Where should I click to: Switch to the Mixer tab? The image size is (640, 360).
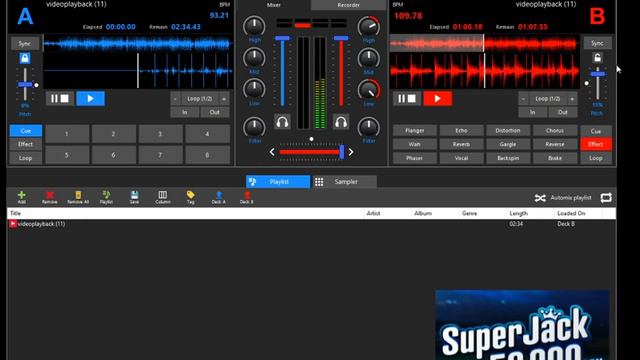[x=273, y=5]
